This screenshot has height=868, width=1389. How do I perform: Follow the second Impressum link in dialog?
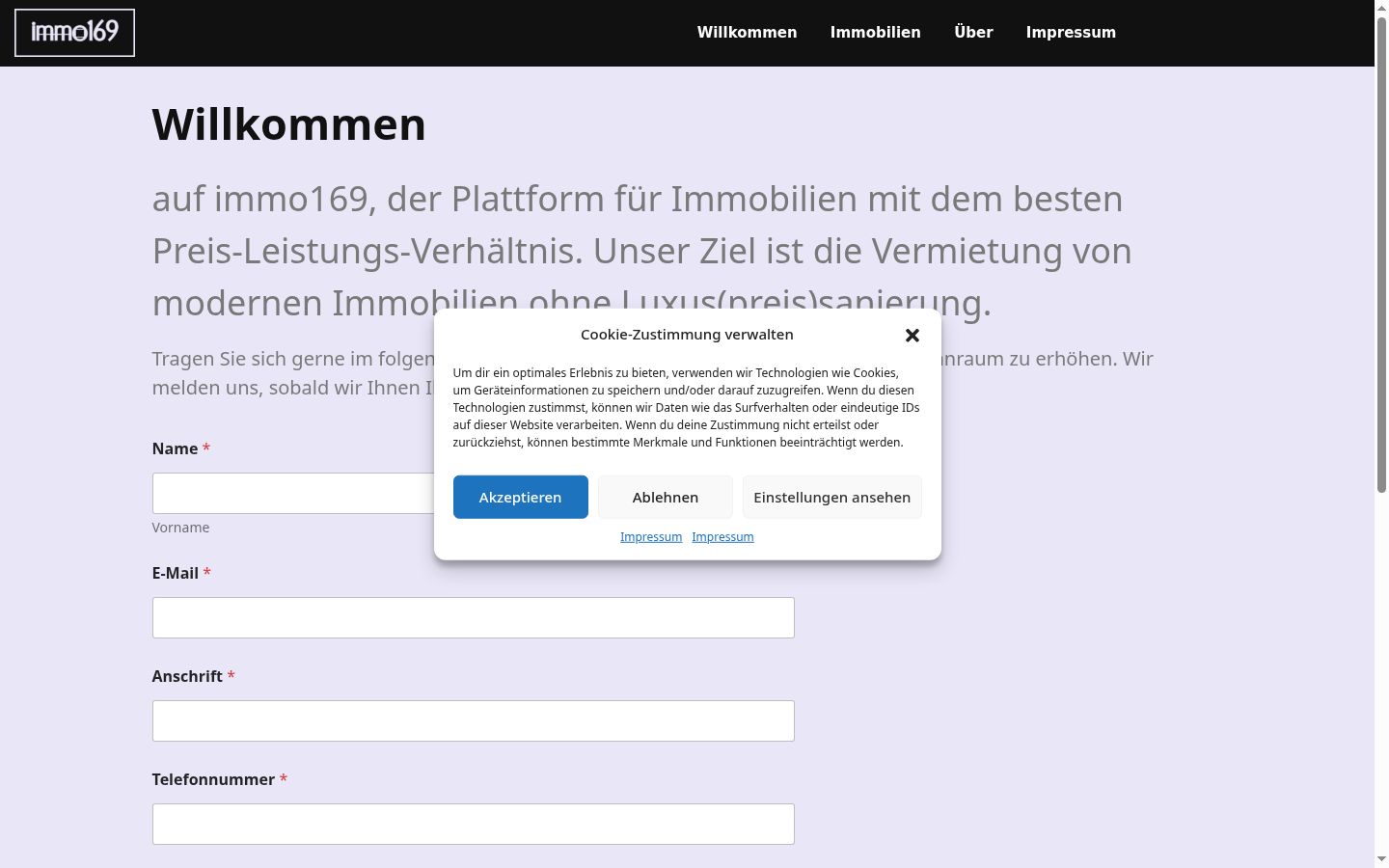722,537
